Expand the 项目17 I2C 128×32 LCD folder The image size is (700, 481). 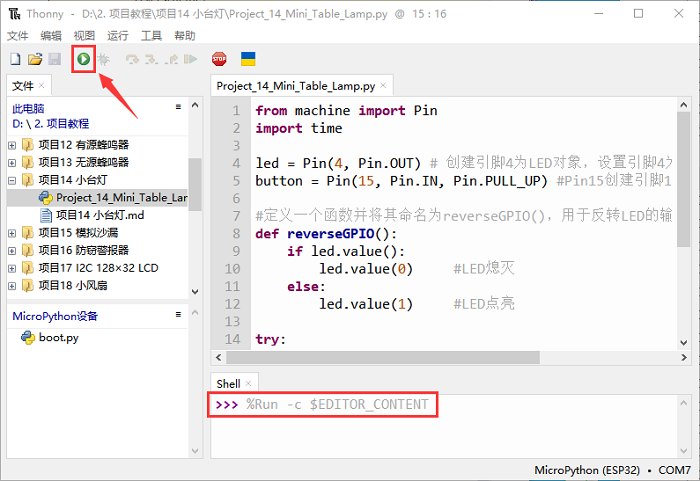click(12, 268)
